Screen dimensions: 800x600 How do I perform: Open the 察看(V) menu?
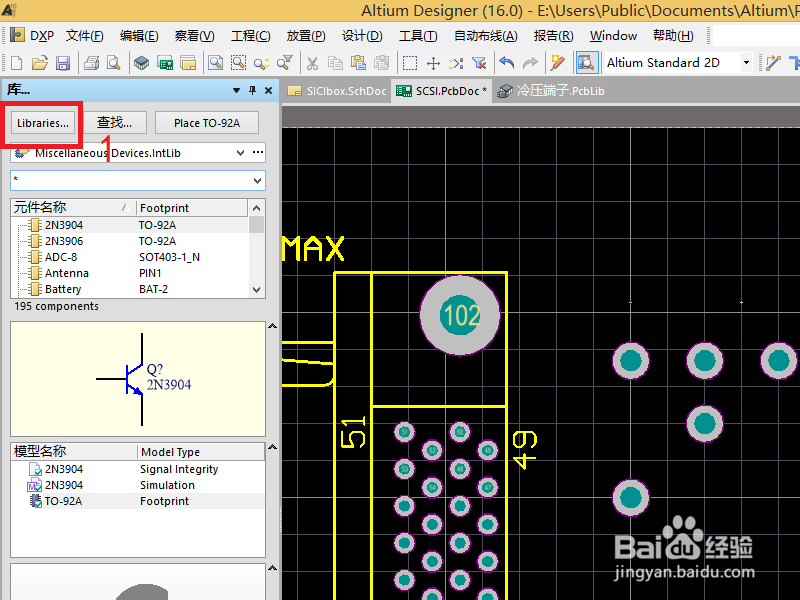pos(194,35)
